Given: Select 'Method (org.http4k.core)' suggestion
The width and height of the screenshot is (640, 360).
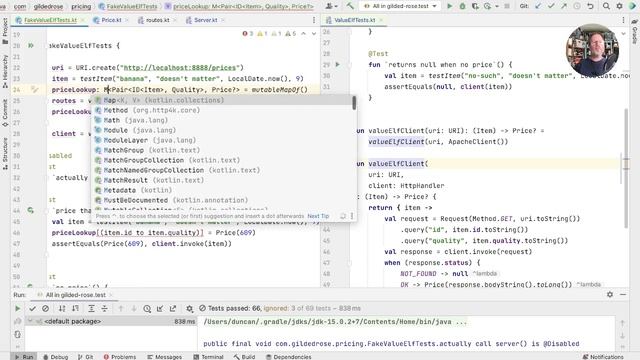Looking at the screenshot, I should point(222,110).
